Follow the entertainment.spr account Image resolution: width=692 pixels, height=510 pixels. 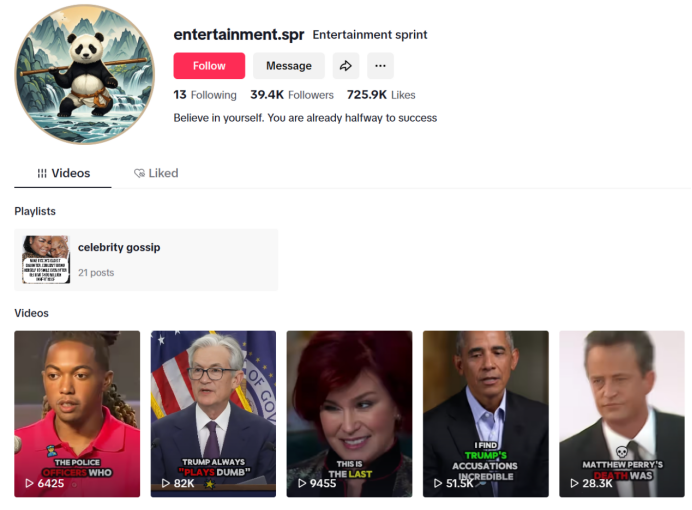click(209, 66)
